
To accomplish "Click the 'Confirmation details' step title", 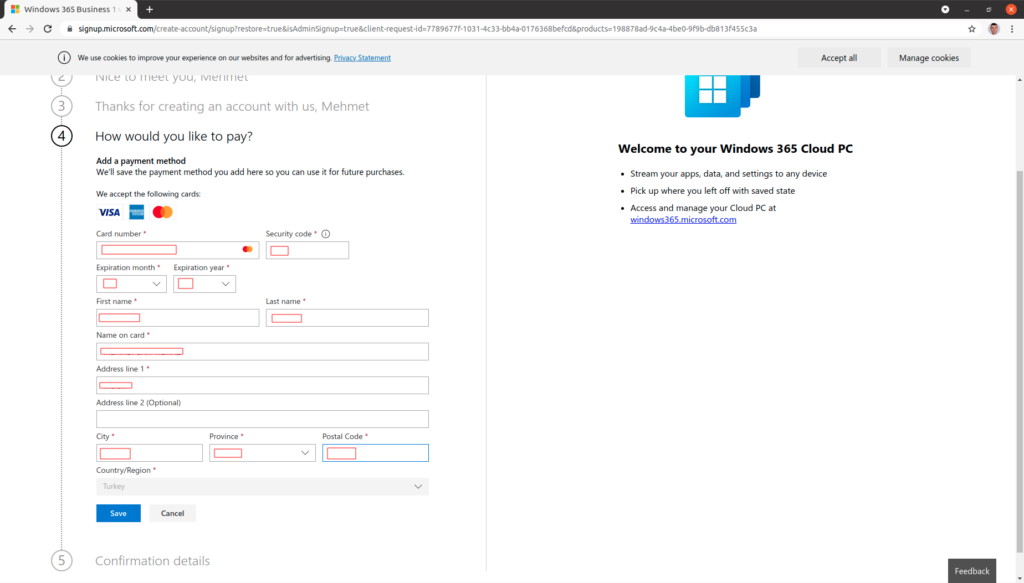I will coord(153,561).
